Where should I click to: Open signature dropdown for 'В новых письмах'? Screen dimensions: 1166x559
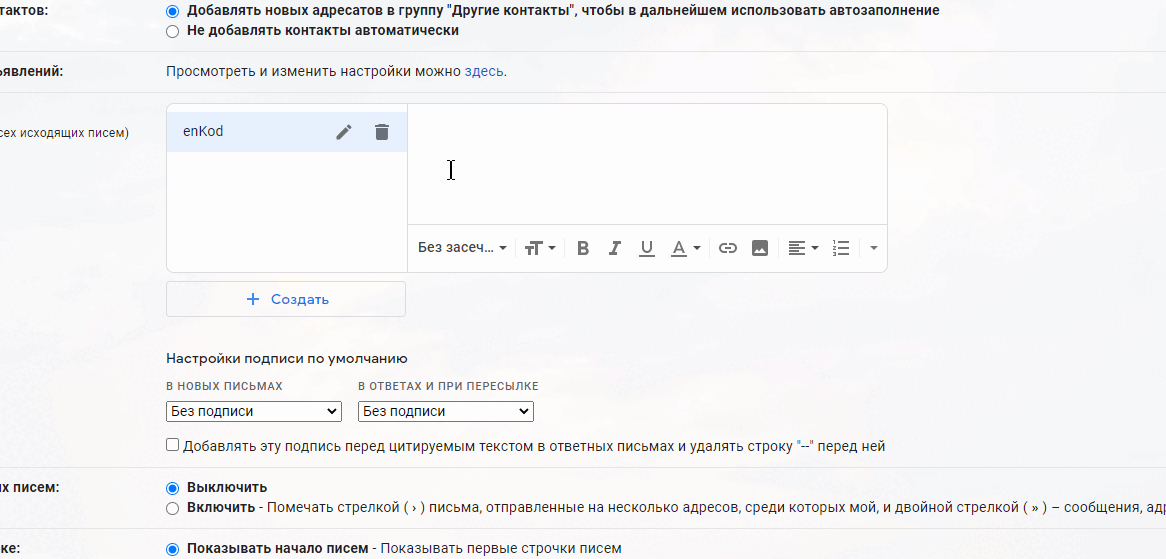pos(254,411)
